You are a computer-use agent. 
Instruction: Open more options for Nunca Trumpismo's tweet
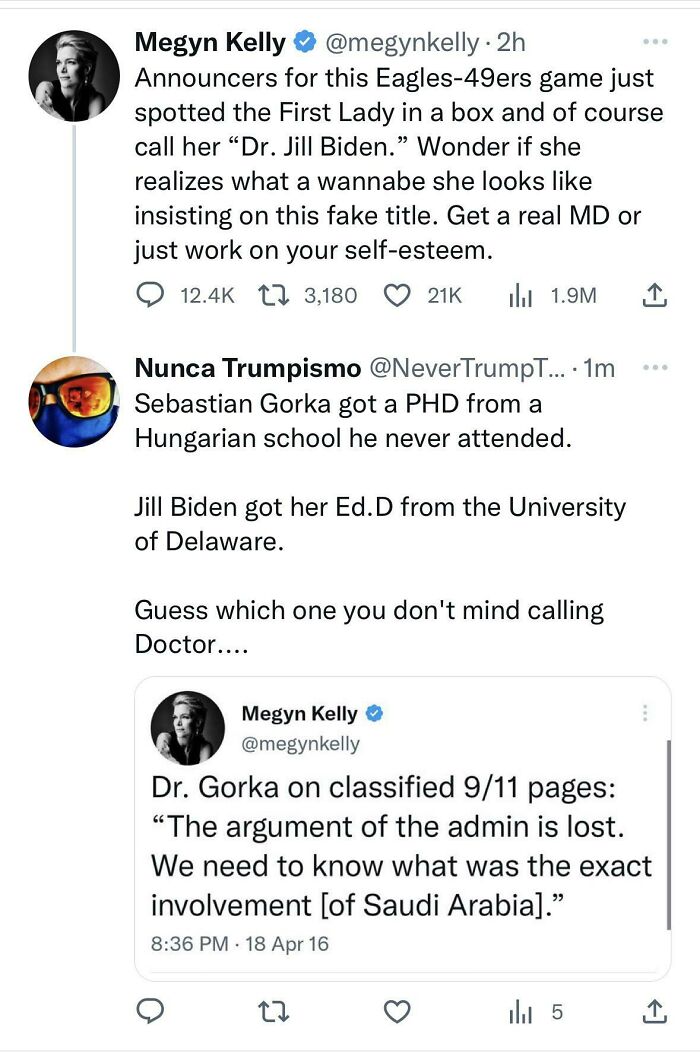tap(655, 367)
